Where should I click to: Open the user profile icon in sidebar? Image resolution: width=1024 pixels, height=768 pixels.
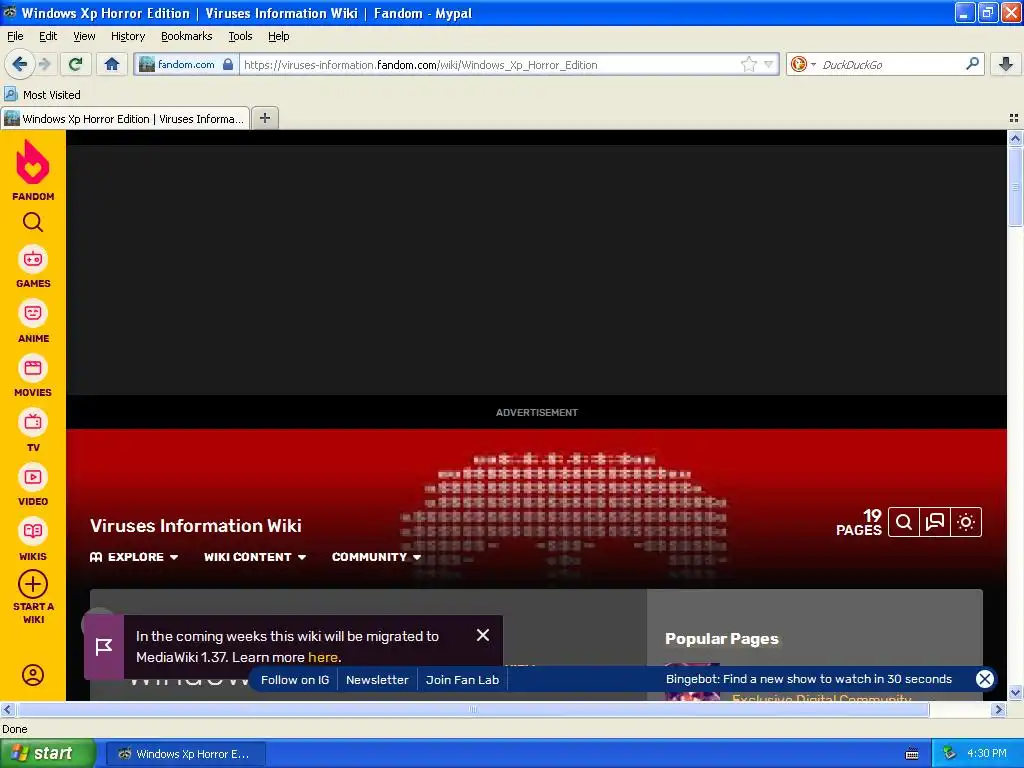[33, 675]
